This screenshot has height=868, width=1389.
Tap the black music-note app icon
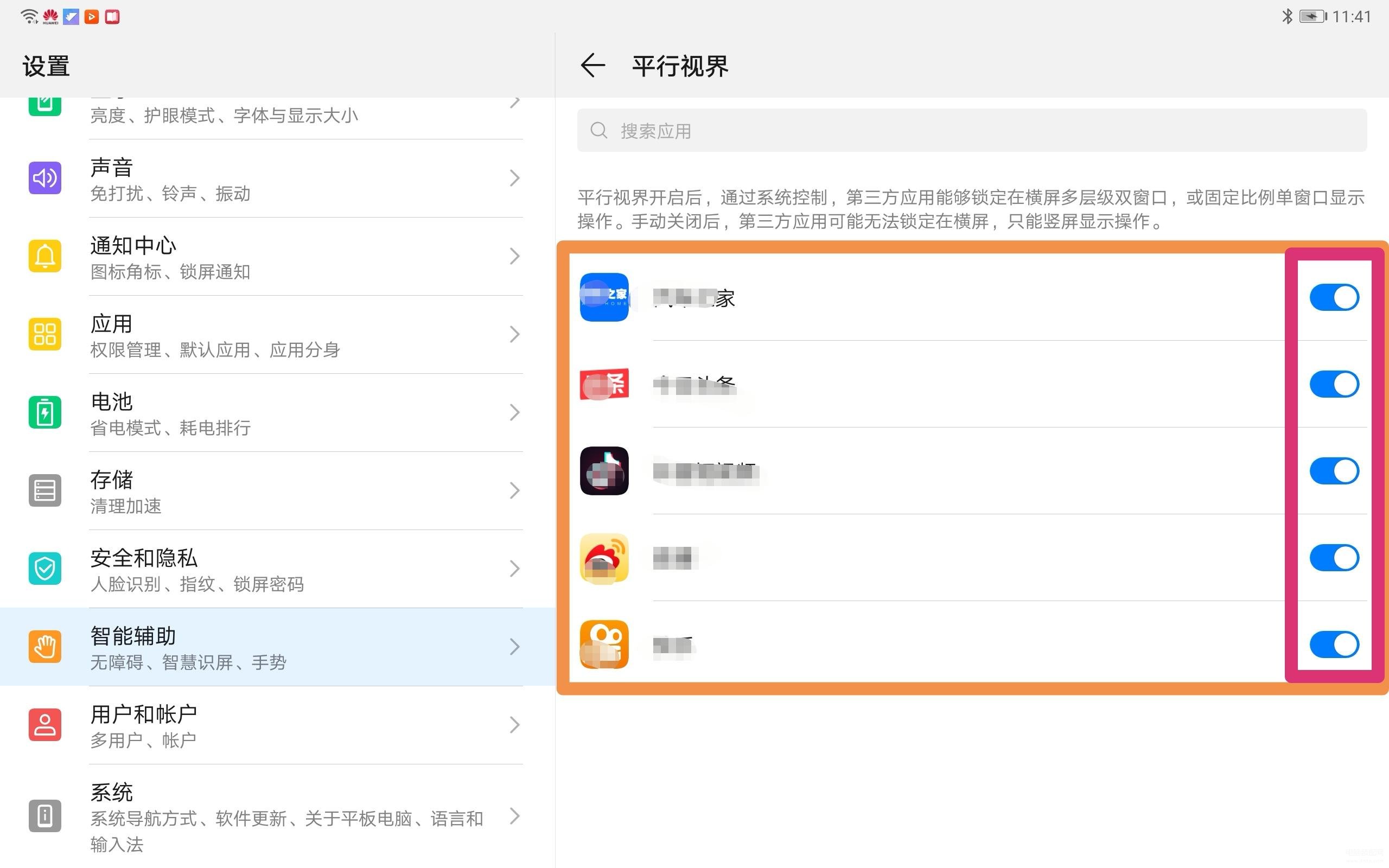(604, 471)
